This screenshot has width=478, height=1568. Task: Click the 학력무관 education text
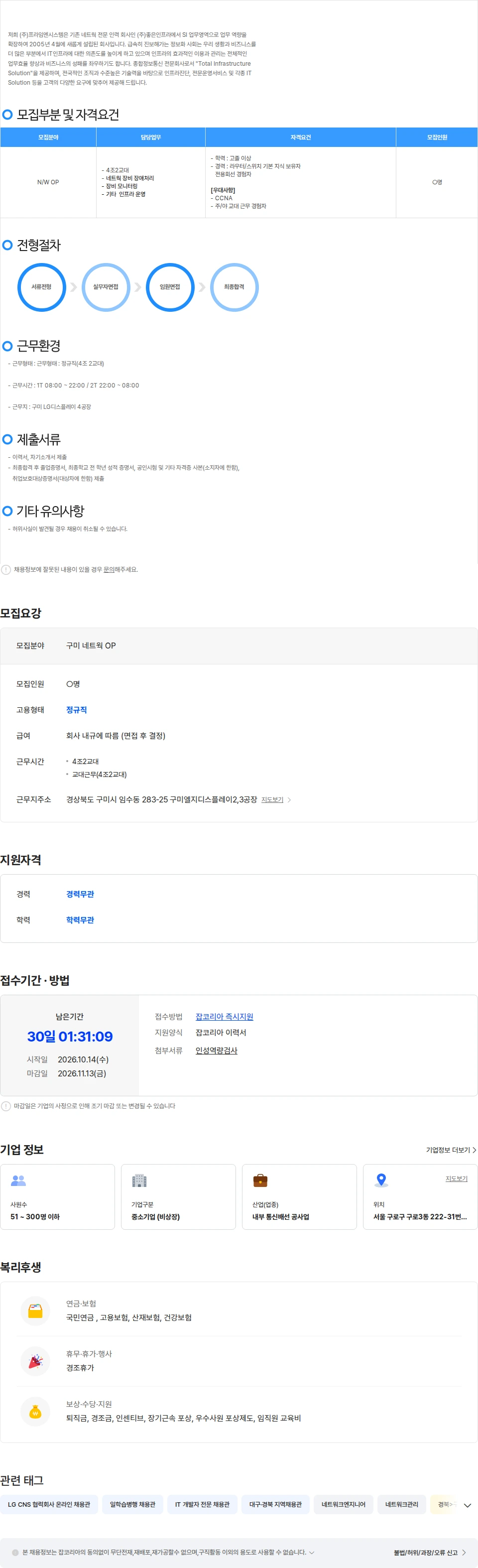[x=80, y=920]
